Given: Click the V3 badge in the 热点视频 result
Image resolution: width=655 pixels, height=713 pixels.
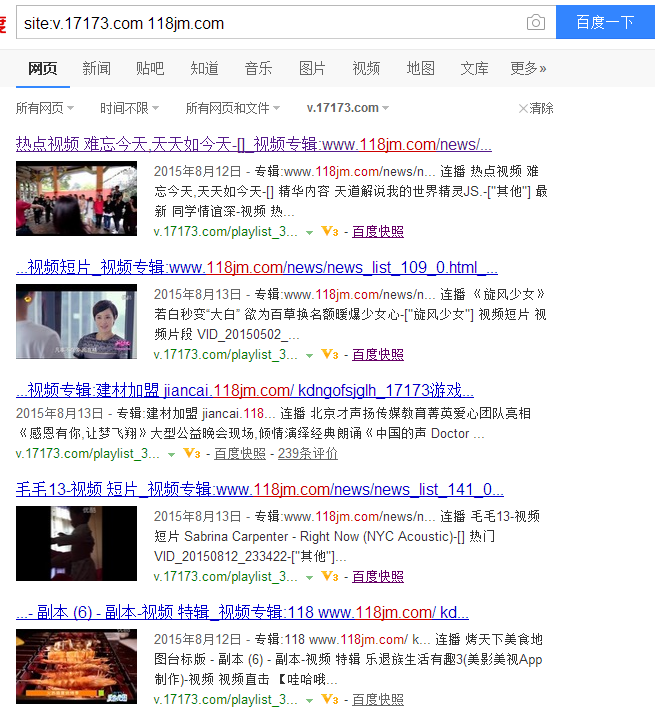Looking at the screenshot, I should [330, 231].
